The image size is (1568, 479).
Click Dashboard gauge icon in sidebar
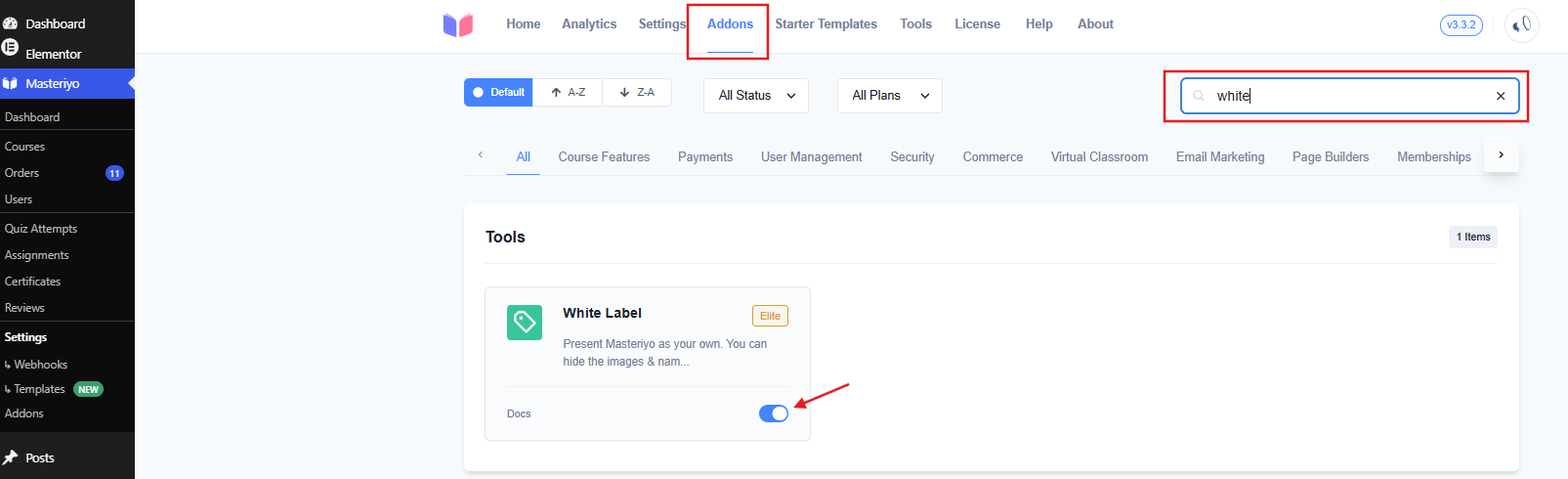[11, 23]
